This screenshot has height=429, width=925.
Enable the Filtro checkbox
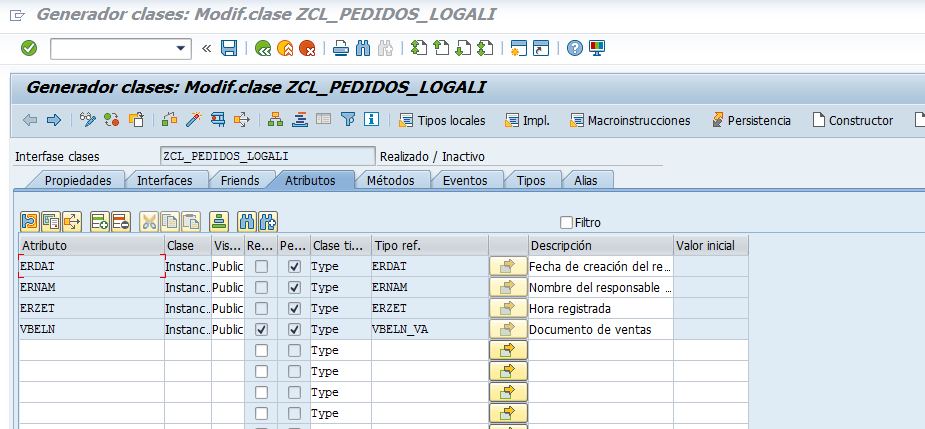click(566, 222)
